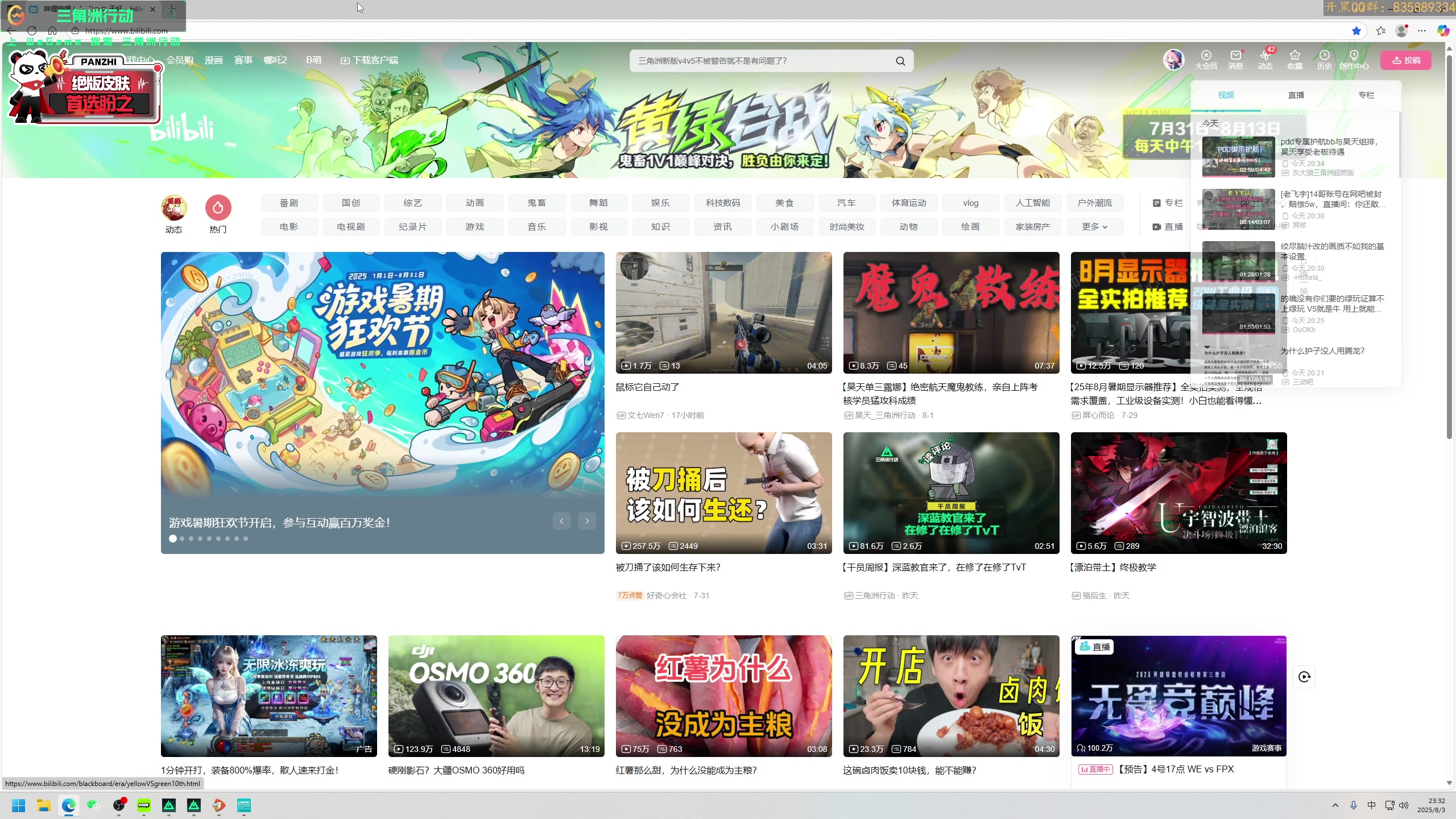The image size is (1456, 819).
Task: Open the 被刀捅后该如何生还 video thumbnail
Action: [723, 493]
